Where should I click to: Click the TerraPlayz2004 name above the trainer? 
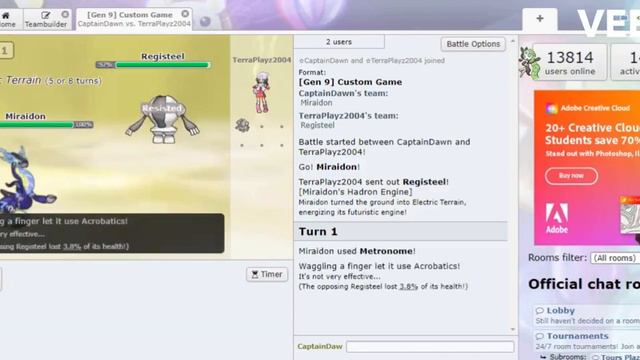[262, 60]
